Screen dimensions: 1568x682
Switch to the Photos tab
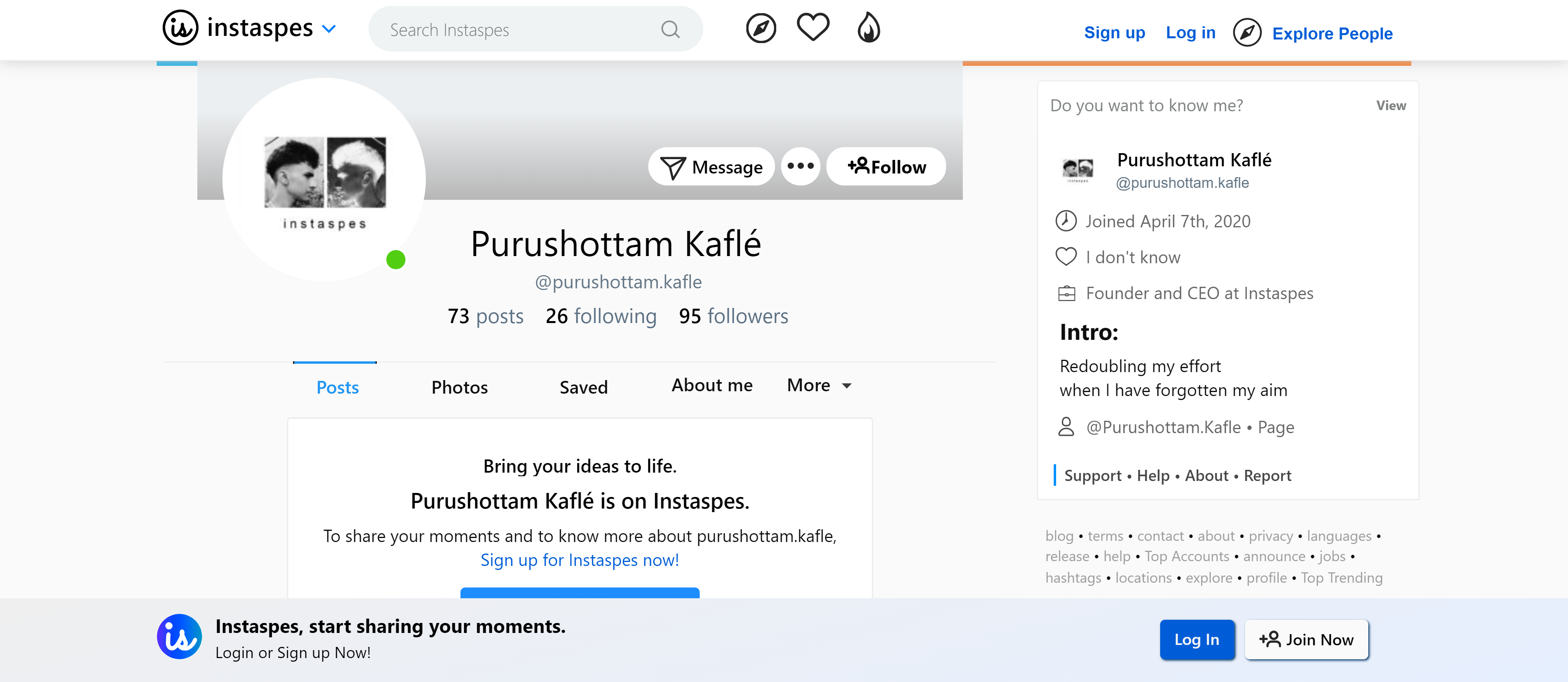(x=460, y=387)
